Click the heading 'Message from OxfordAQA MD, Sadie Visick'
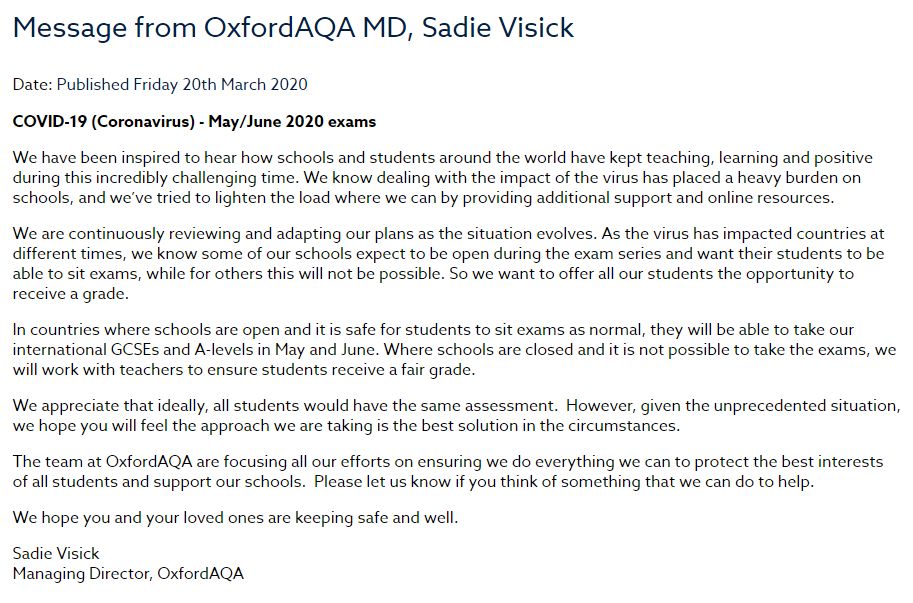Screen dimensions: 913x603 293,28
